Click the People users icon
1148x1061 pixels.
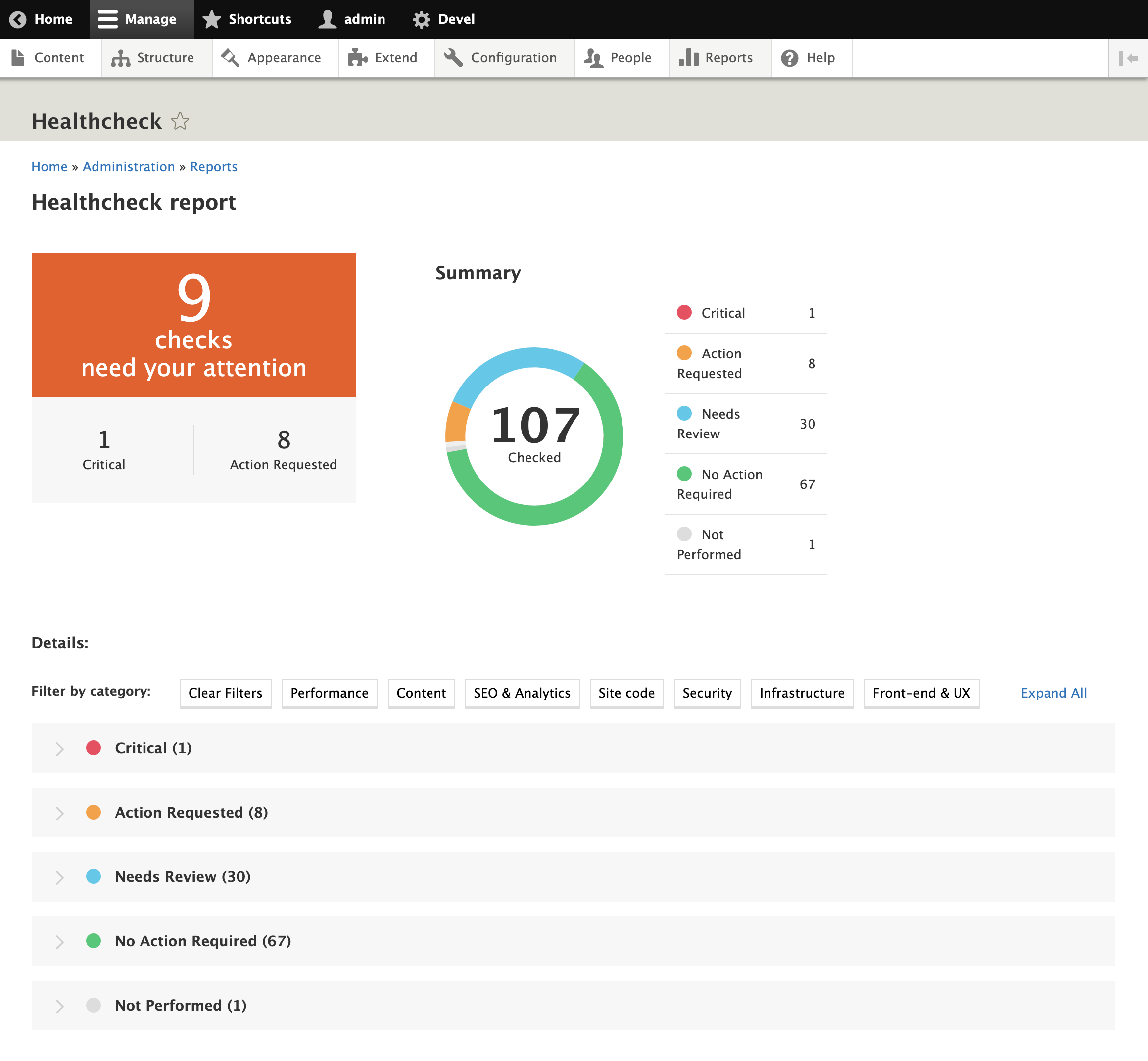tap(593, 58)
